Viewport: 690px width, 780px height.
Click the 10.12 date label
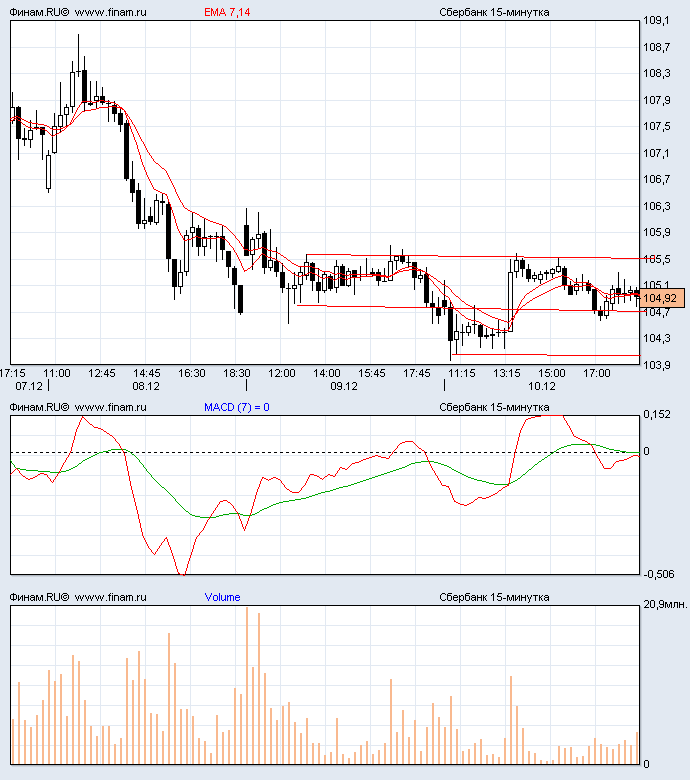[x=542, y=386]
